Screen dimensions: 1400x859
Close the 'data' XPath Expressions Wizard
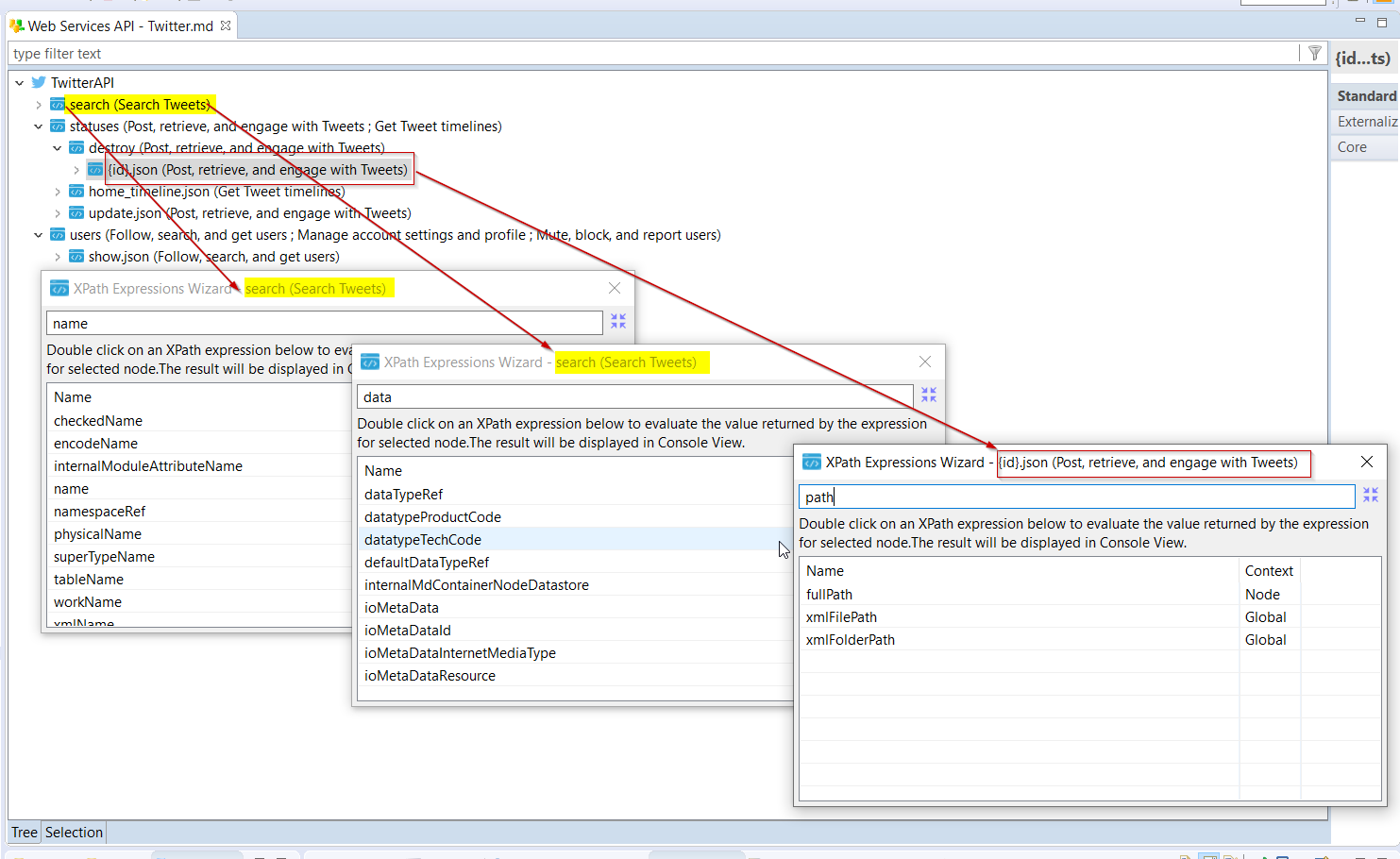coord(925,362)
